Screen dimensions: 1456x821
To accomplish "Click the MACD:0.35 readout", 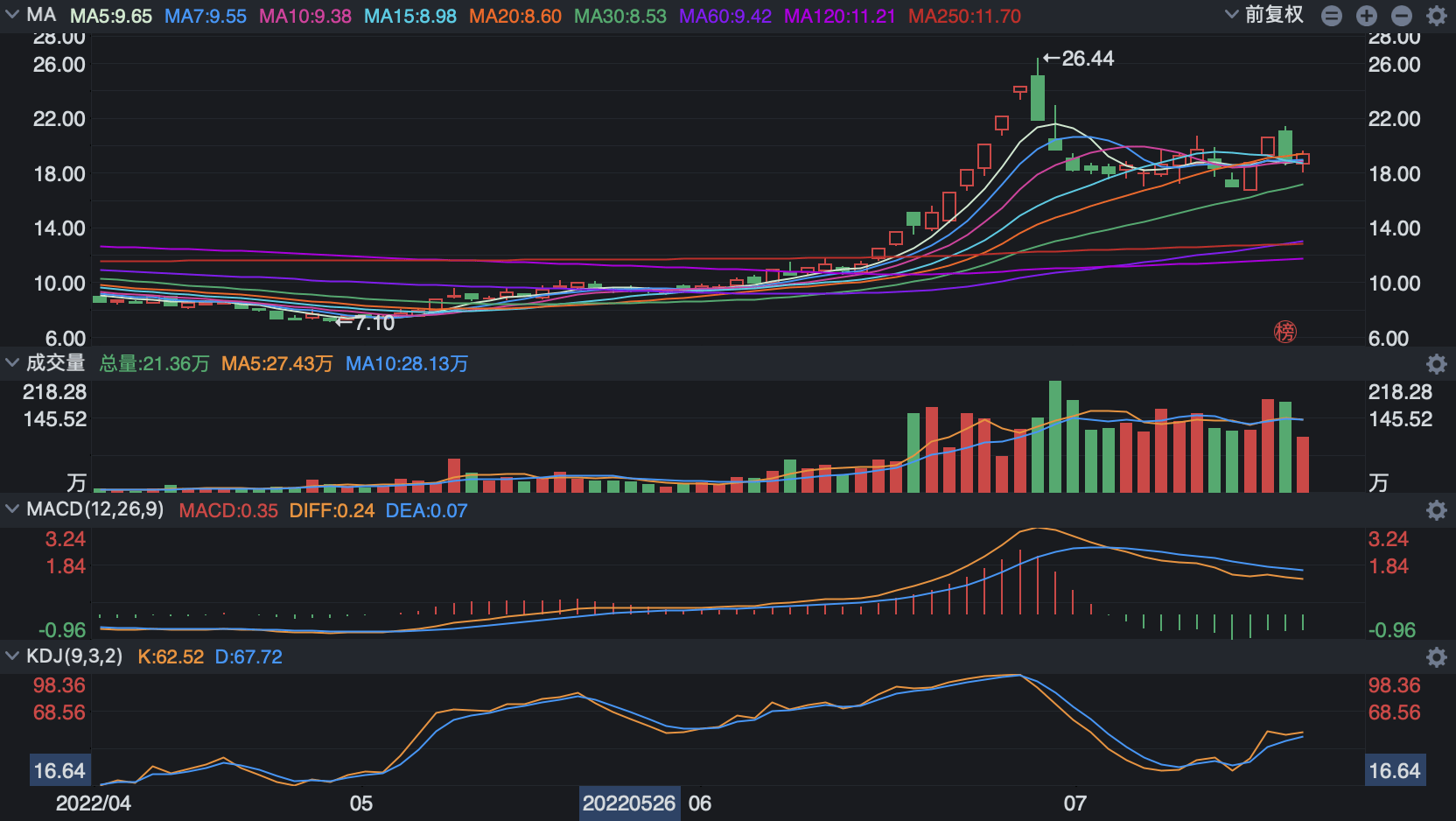I will click(228, 510).
